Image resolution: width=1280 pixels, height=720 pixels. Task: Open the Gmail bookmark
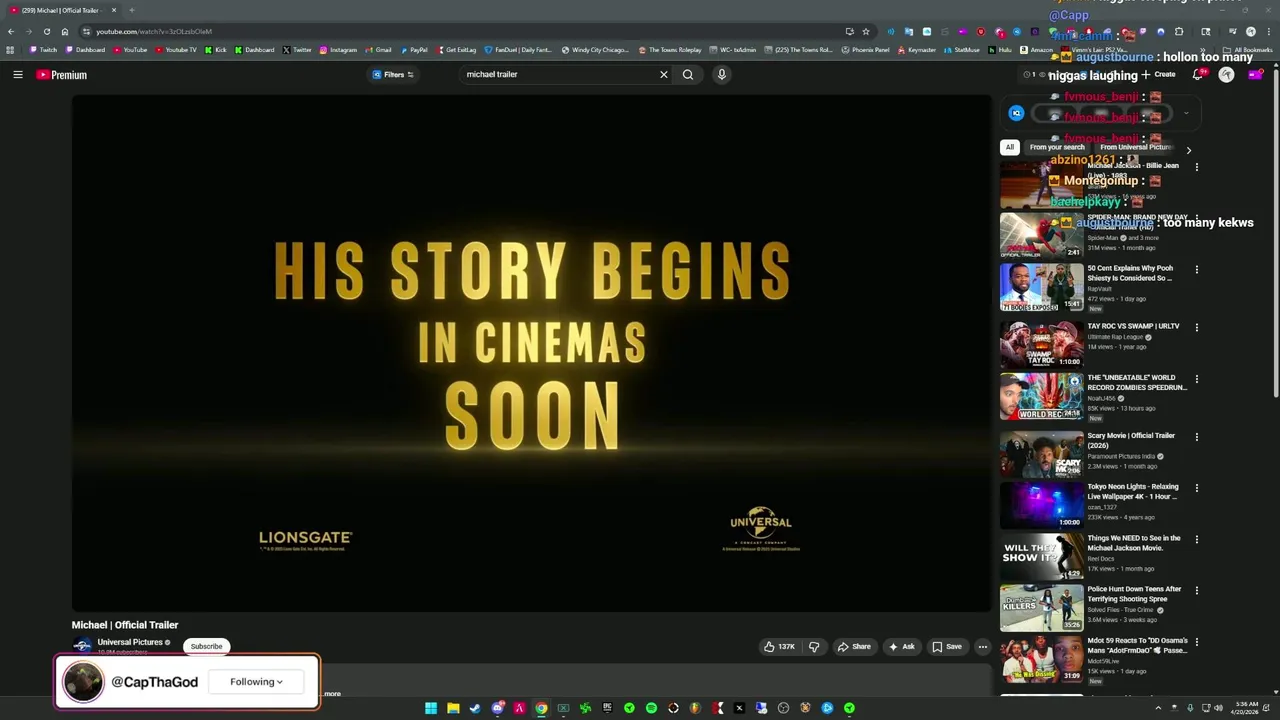(x=378, y=49)
